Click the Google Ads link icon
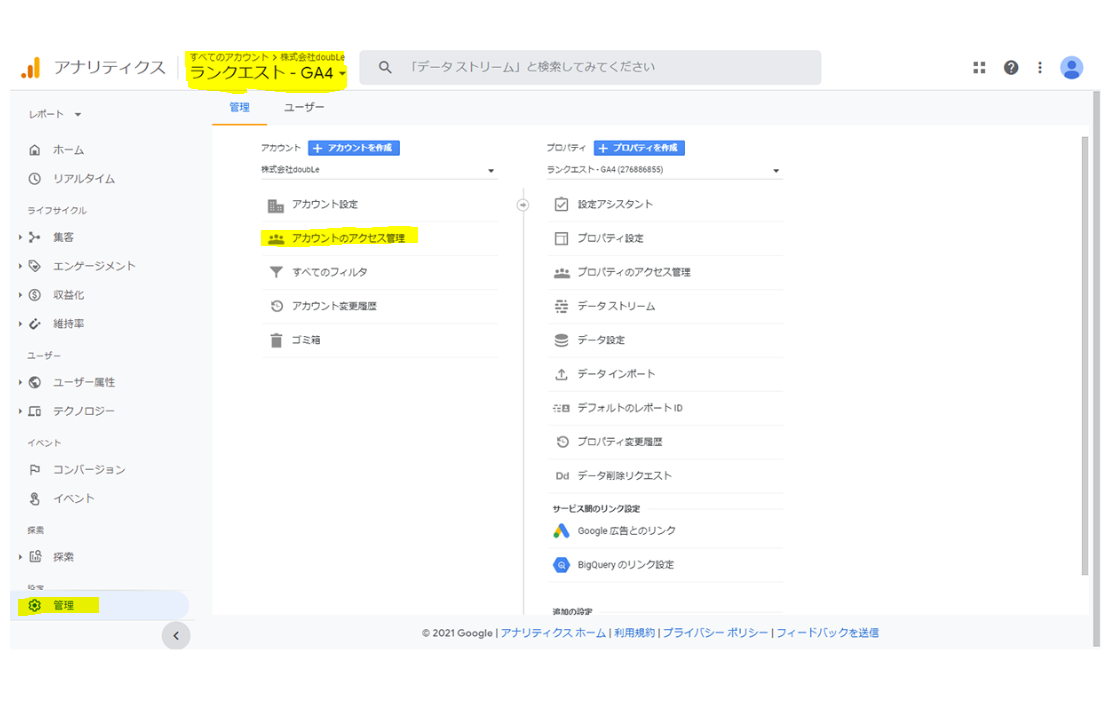 (x=561, y=531)
